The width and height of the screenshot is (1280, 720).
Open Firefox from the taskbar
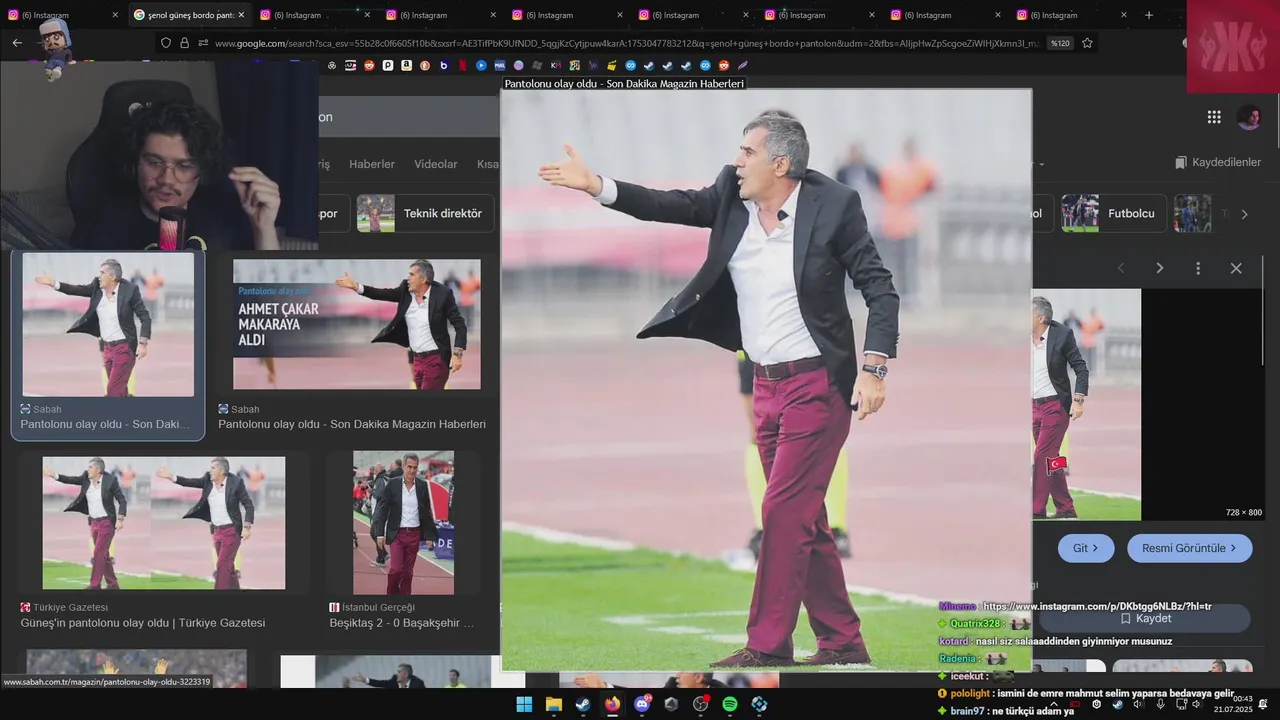[x=612, y=704]
